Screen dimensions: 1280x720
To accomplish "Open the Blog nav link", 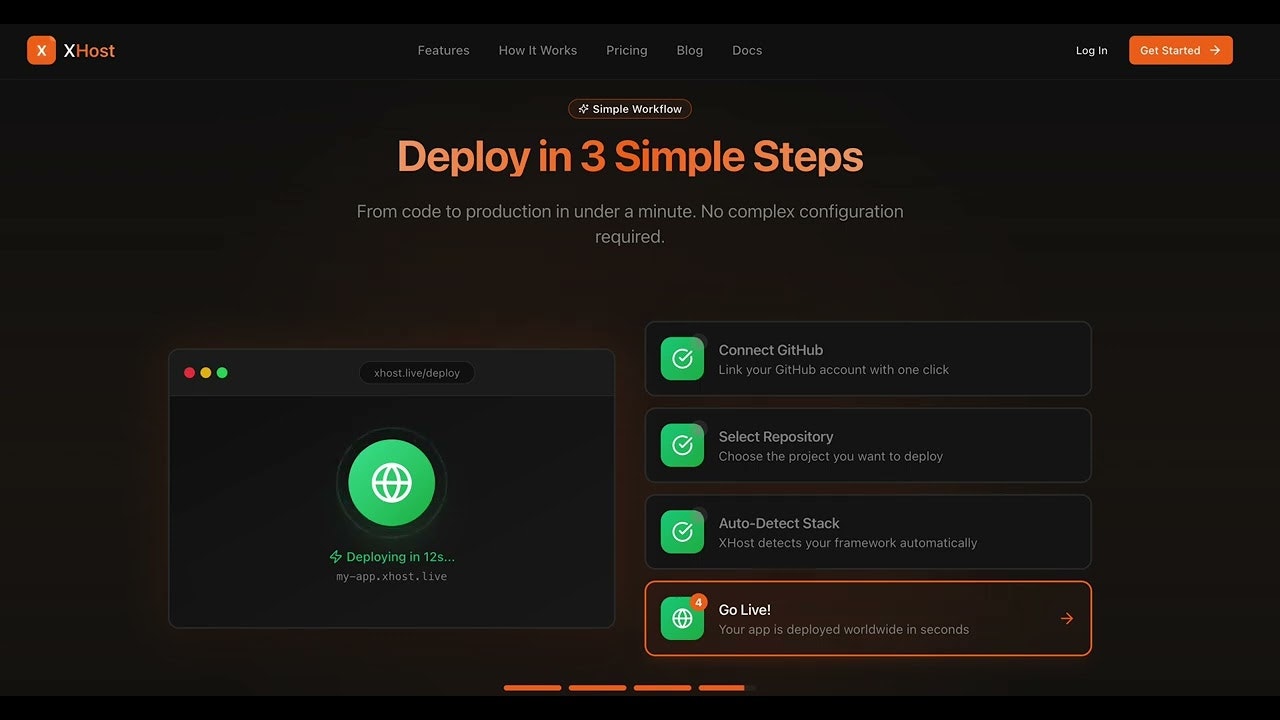I will point(690,50).
